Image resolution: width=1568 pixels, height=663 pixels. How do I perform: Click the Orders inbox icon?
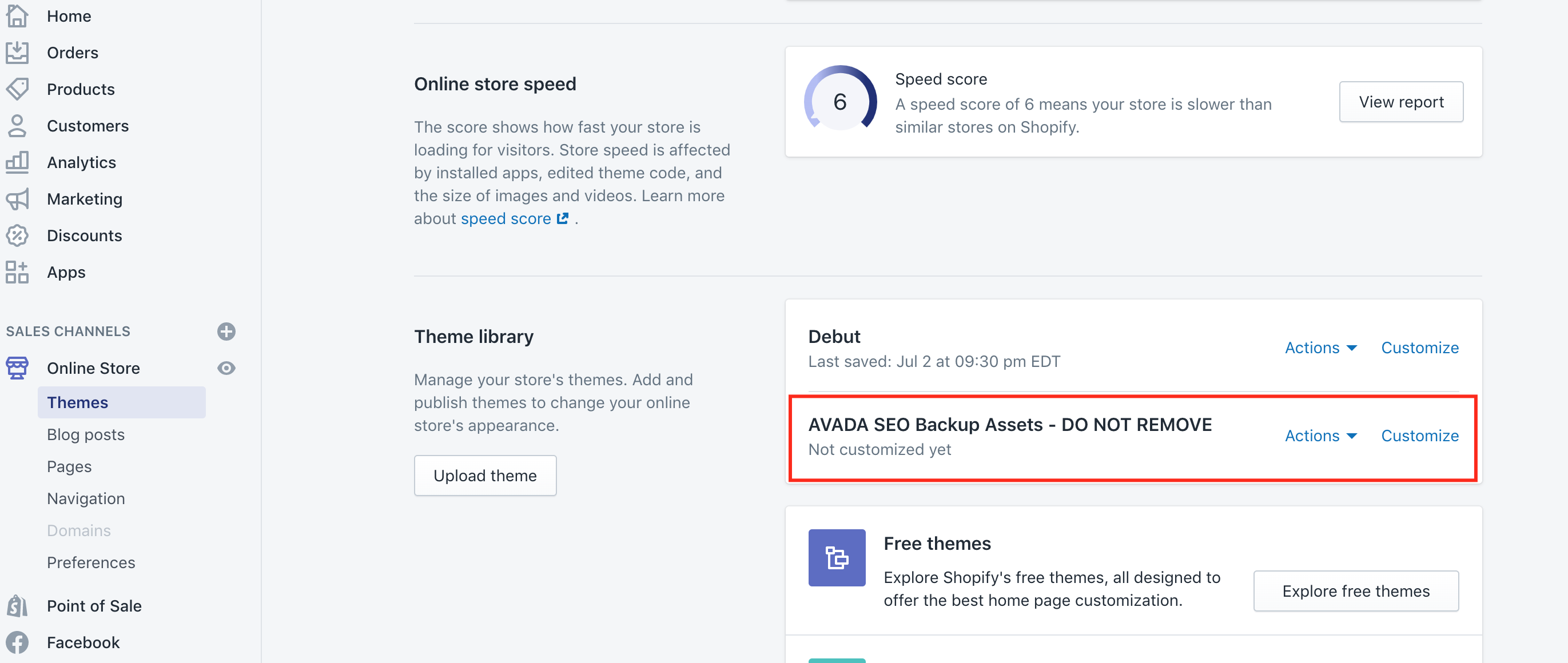click(x=17, y=53)
